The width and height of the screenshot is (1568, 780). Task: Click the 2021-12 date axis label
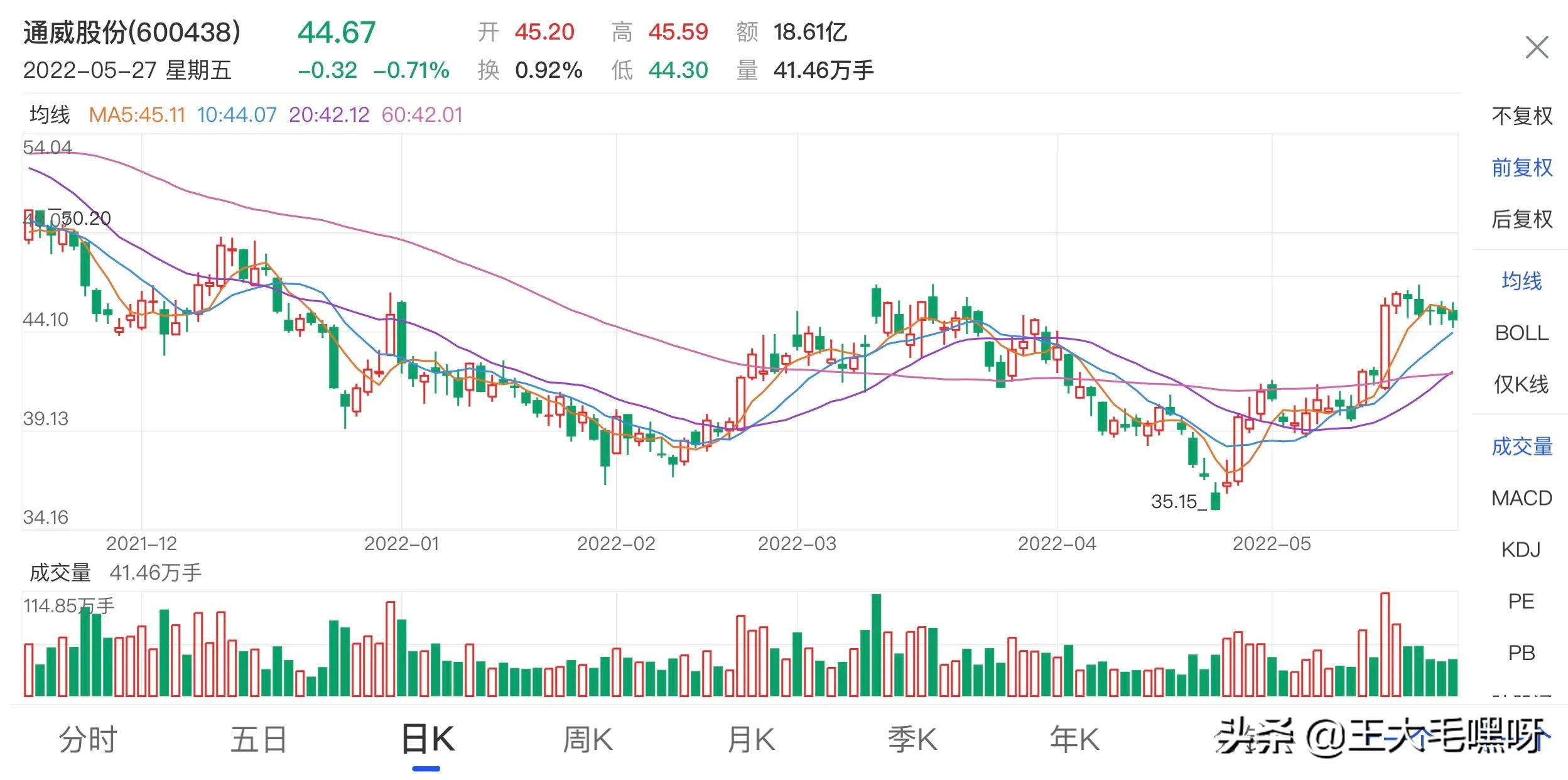[141, 544]
